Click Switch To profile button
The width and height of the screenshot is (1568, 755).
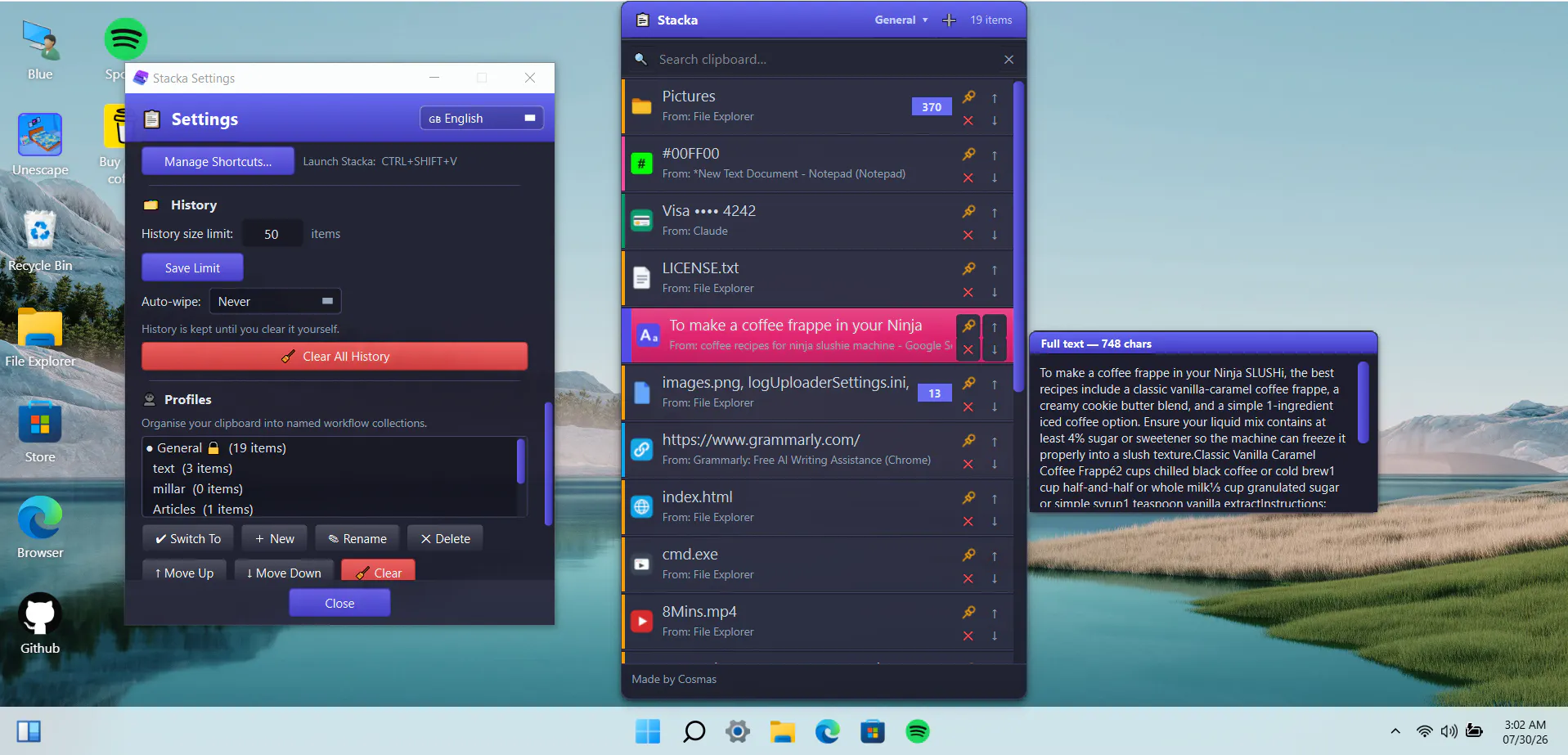pyautogui.click(x=188, y=539)
